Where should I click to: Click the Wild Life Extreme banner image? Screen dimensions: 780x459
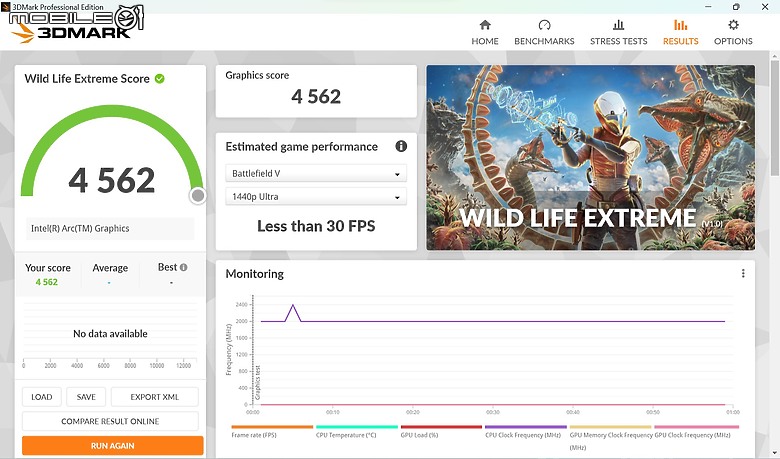coord(590,157)
